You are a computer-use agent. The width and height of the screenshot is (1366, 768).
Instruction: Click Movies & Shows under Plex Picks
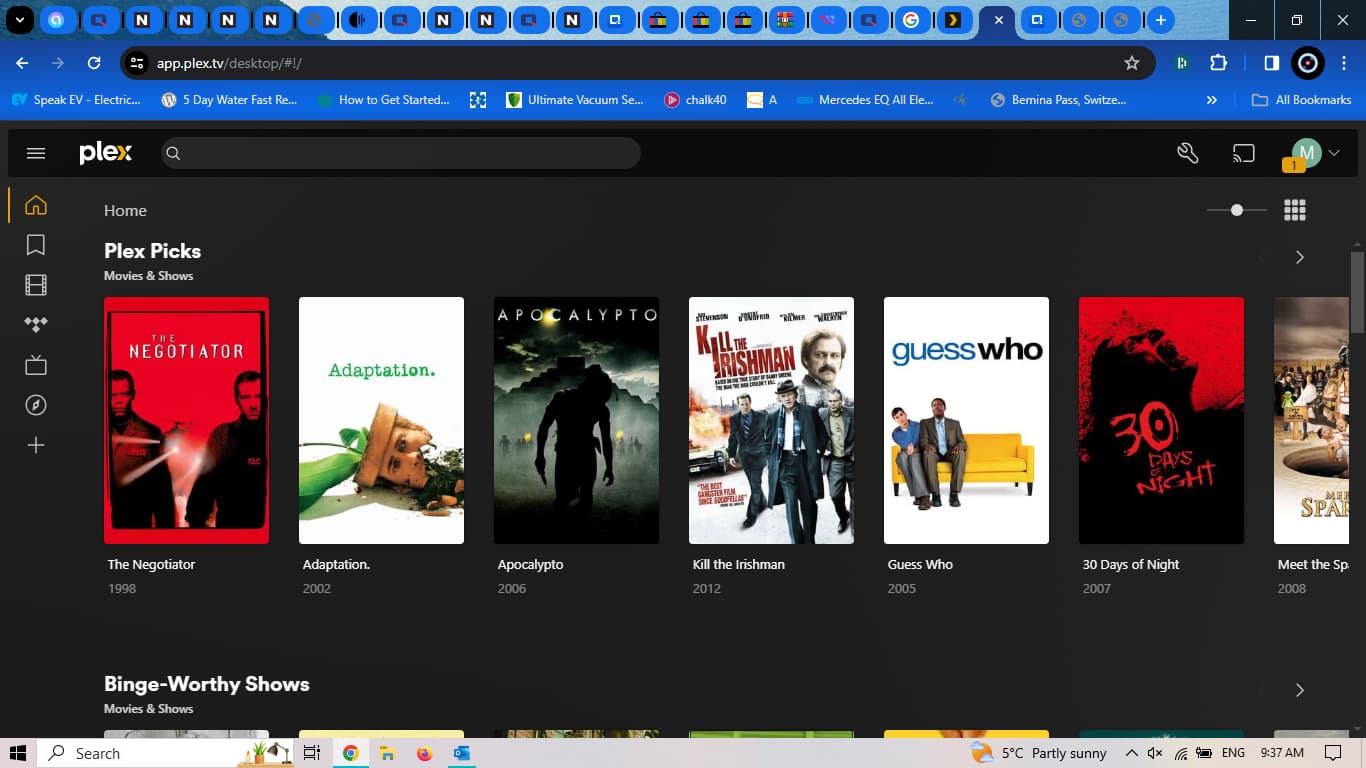(x=149, y=276)
